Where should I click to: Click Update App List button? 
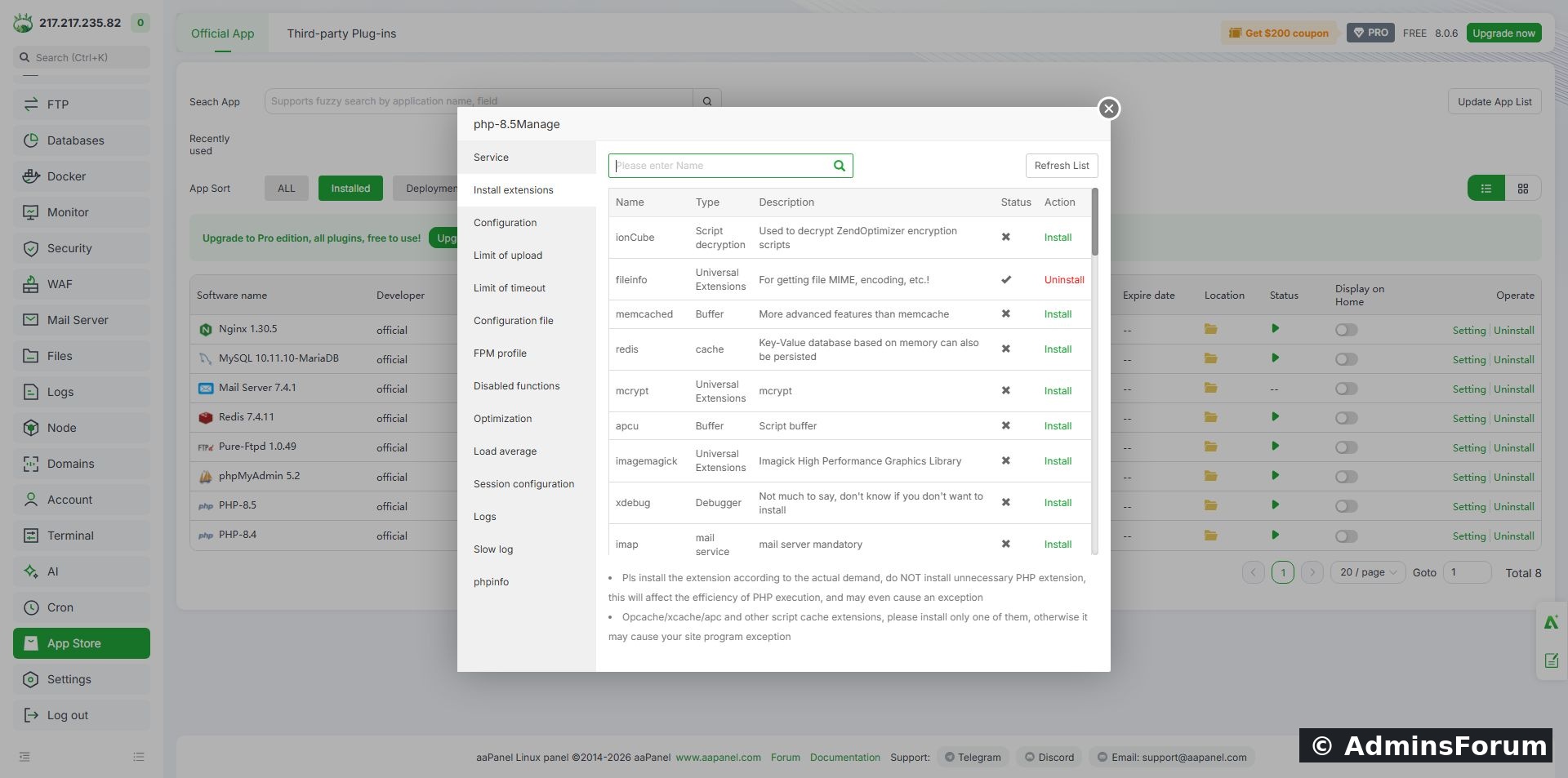pyautogui.click(x=1494, y=102)
